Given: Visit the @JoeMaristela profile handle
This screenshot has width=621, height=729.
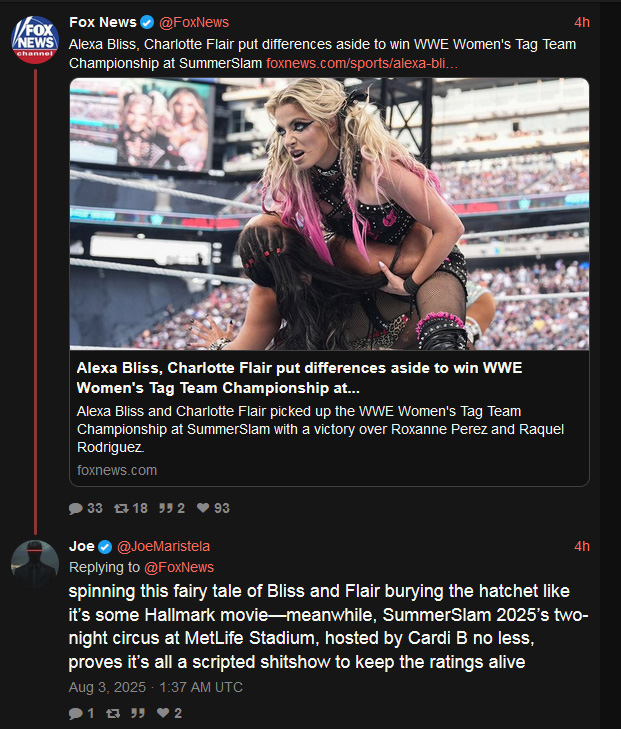Looking at the screenshot, I should tap(163, 546).
